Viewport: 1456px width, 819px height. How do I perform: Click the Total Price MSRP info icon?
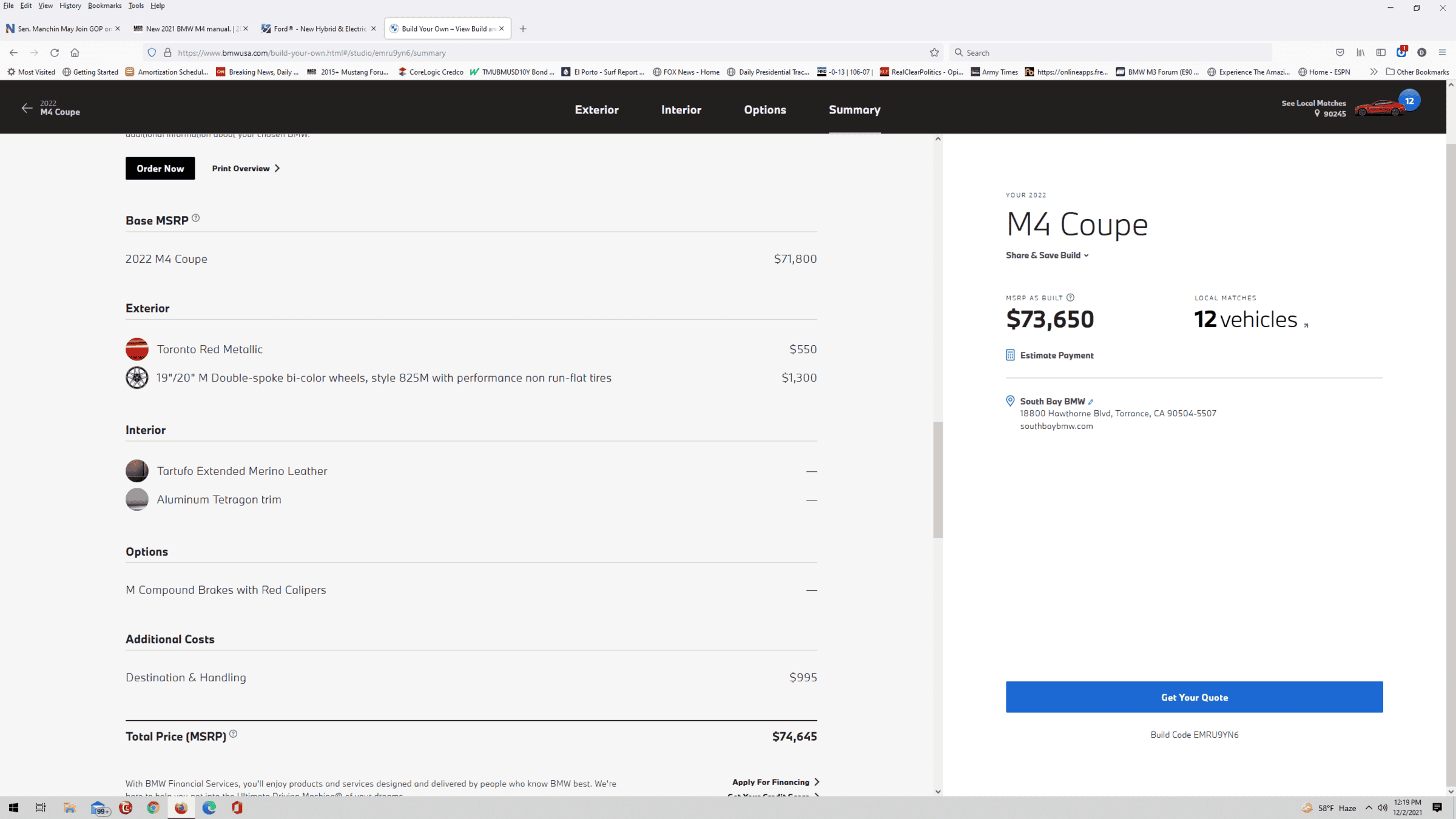tap(233, 734)
